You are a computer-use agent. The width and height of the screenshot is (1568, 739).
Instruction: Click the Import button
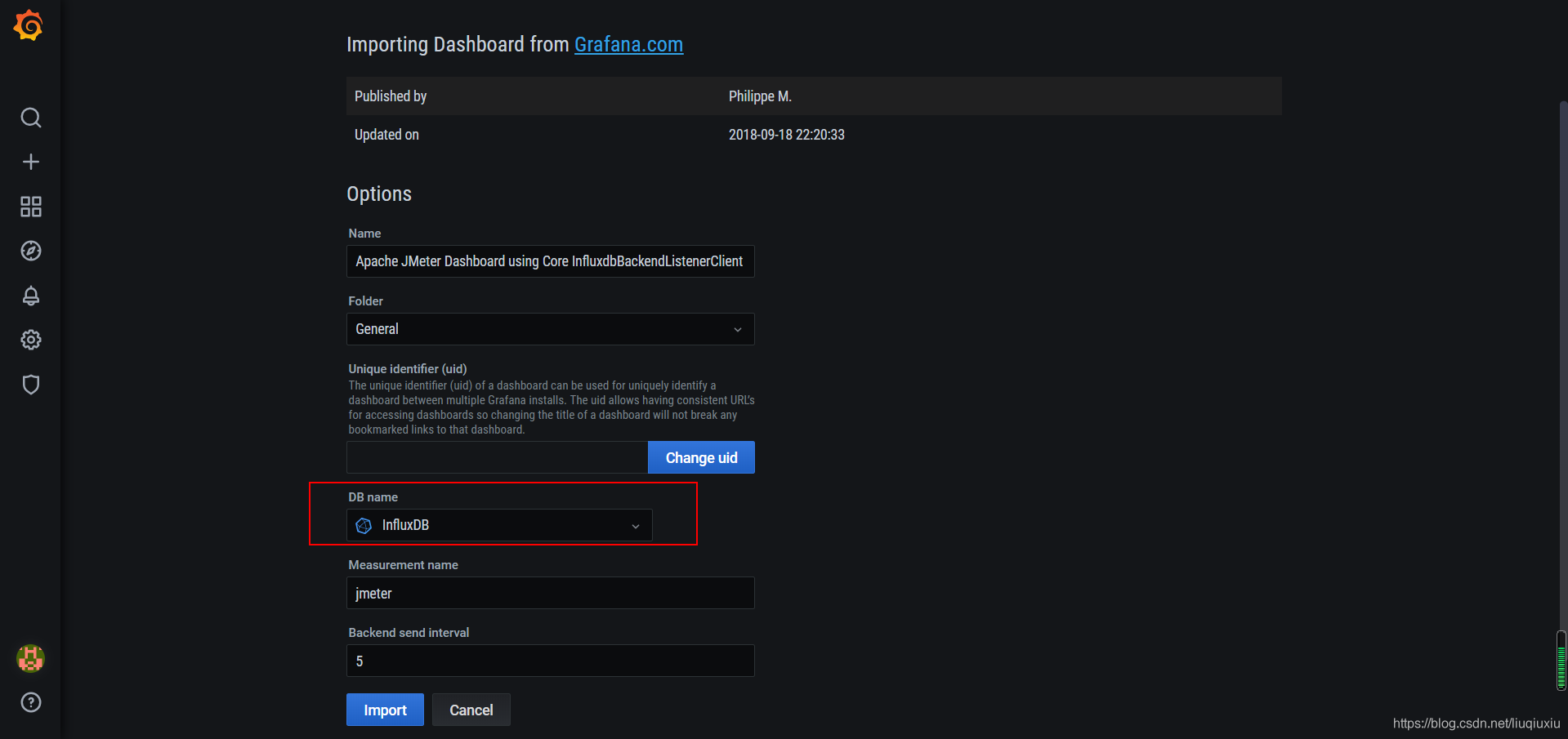click(385, 710)
